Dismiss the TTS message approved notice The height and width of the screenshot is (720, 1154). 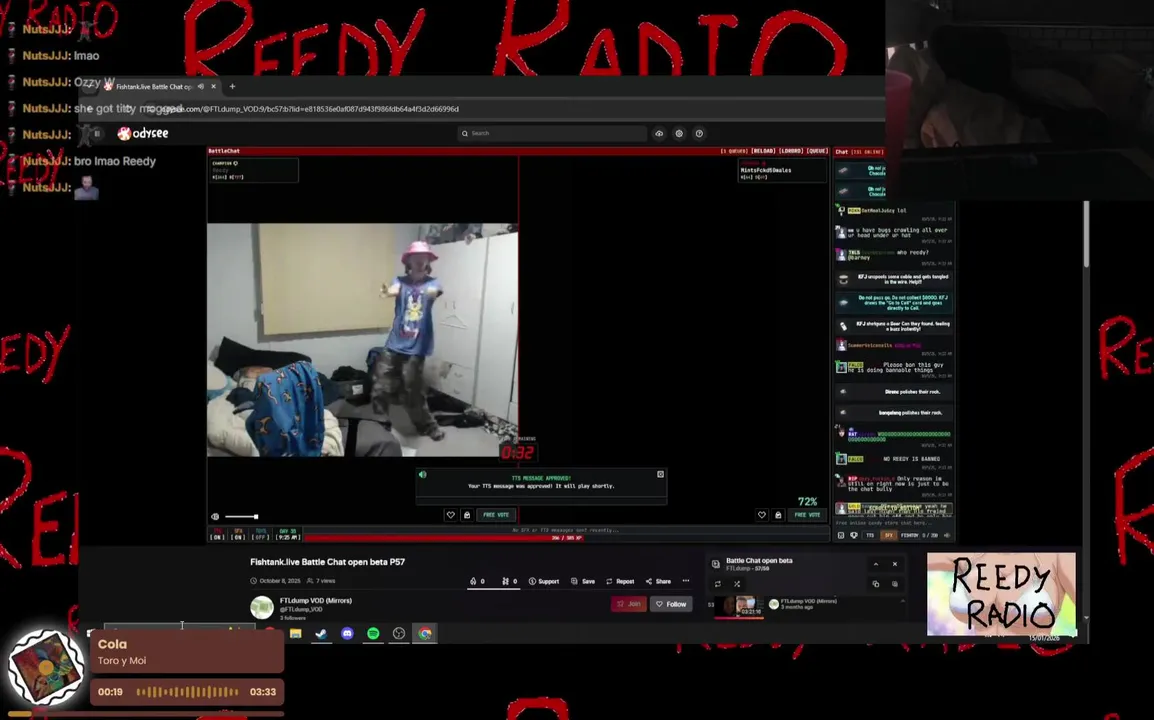tap(660, 474)
